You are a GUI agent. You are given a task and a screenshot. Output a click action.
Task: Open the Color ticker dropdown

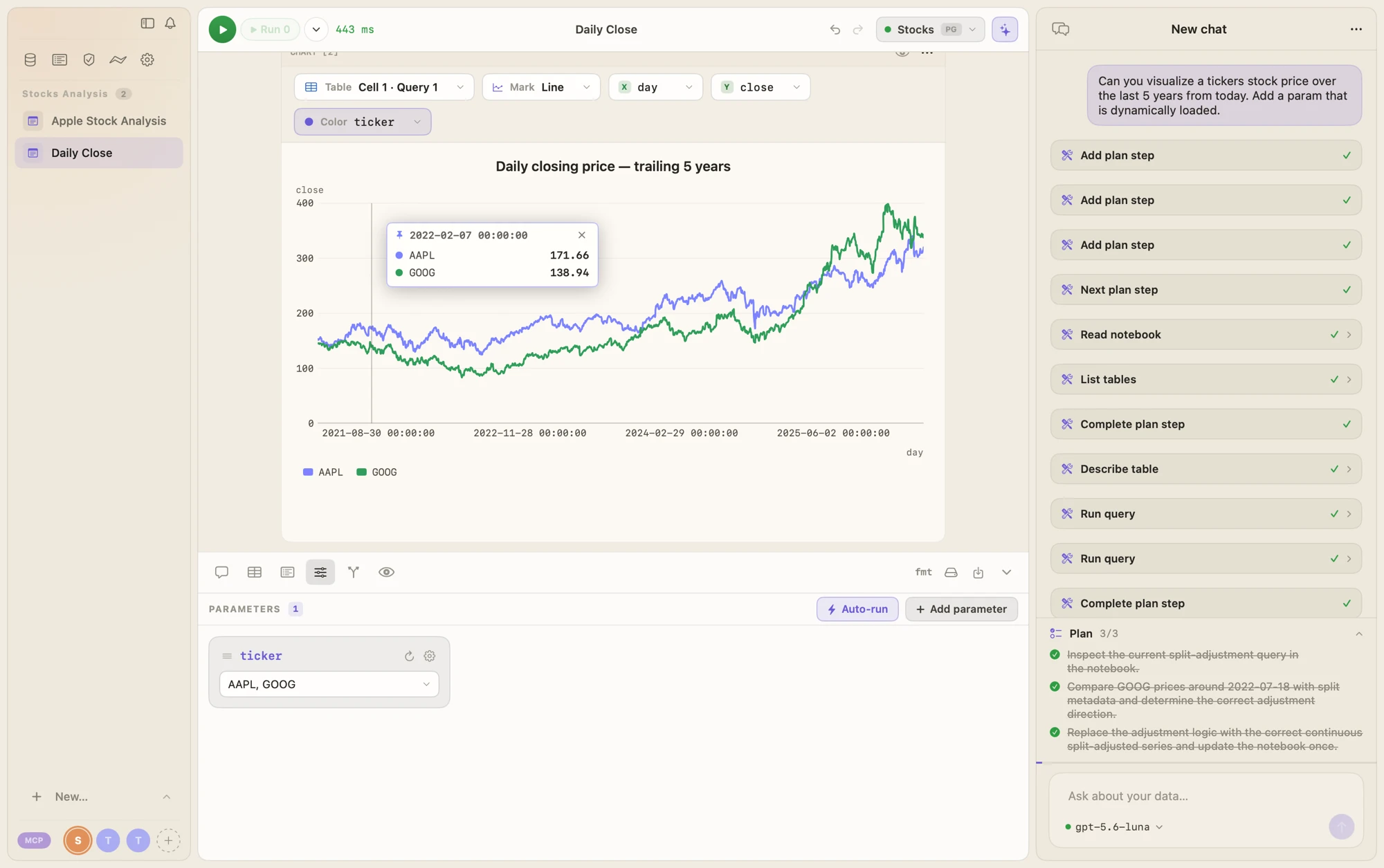363,122
